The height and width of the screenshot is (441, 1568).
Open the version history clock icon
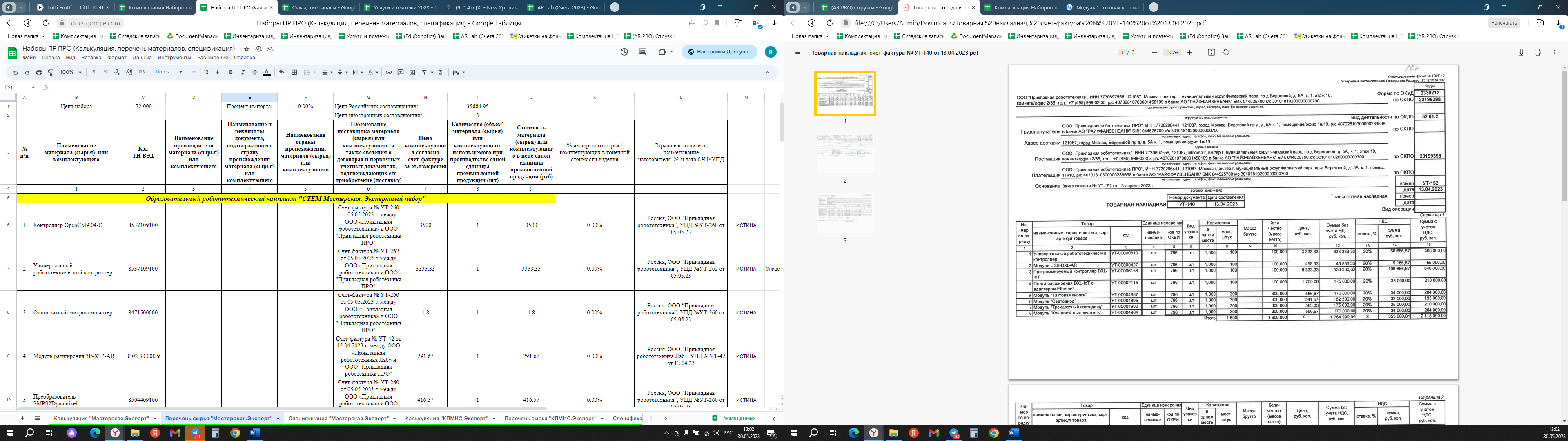pos(624,52)
